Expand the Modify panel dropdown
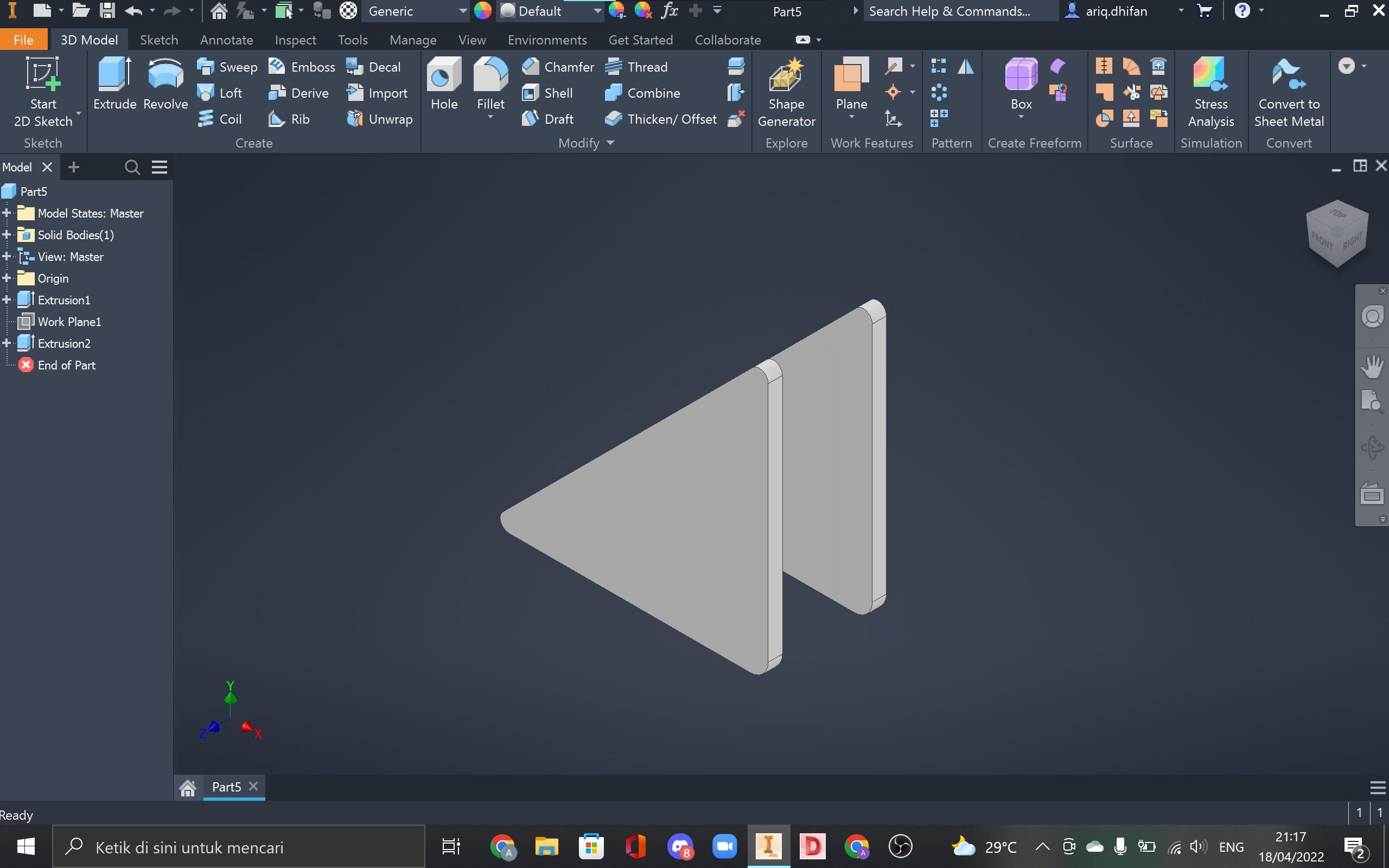Image resolution: width=1389 pixels, height=868 pixels. (610, 143)
